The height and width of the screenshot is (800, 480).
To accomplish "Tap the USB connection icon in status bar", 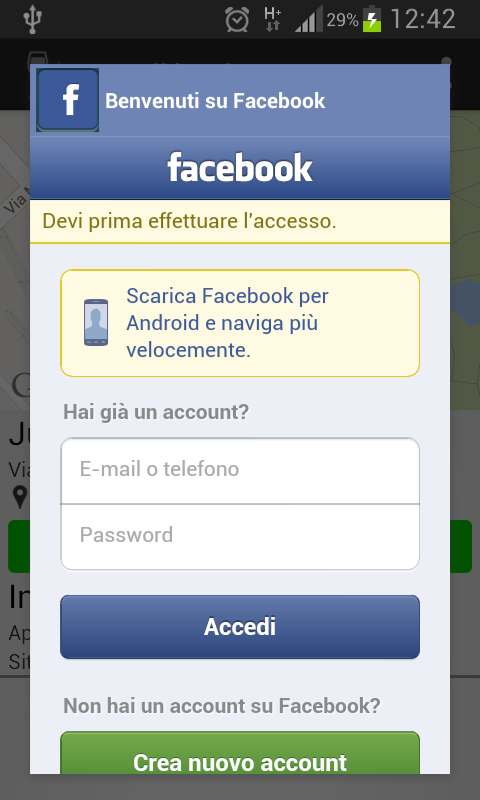I will coord(33,19).
